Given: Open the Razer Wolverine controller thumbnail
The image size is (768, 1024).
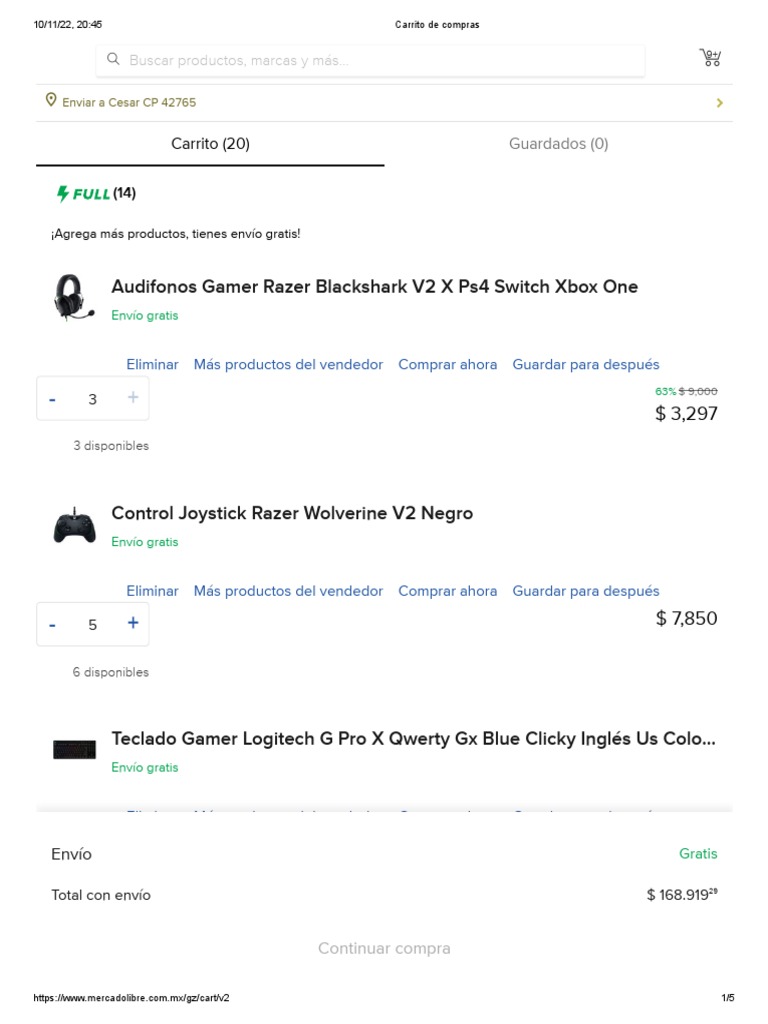Looking at the screenshot, I should tap(75, 525).
